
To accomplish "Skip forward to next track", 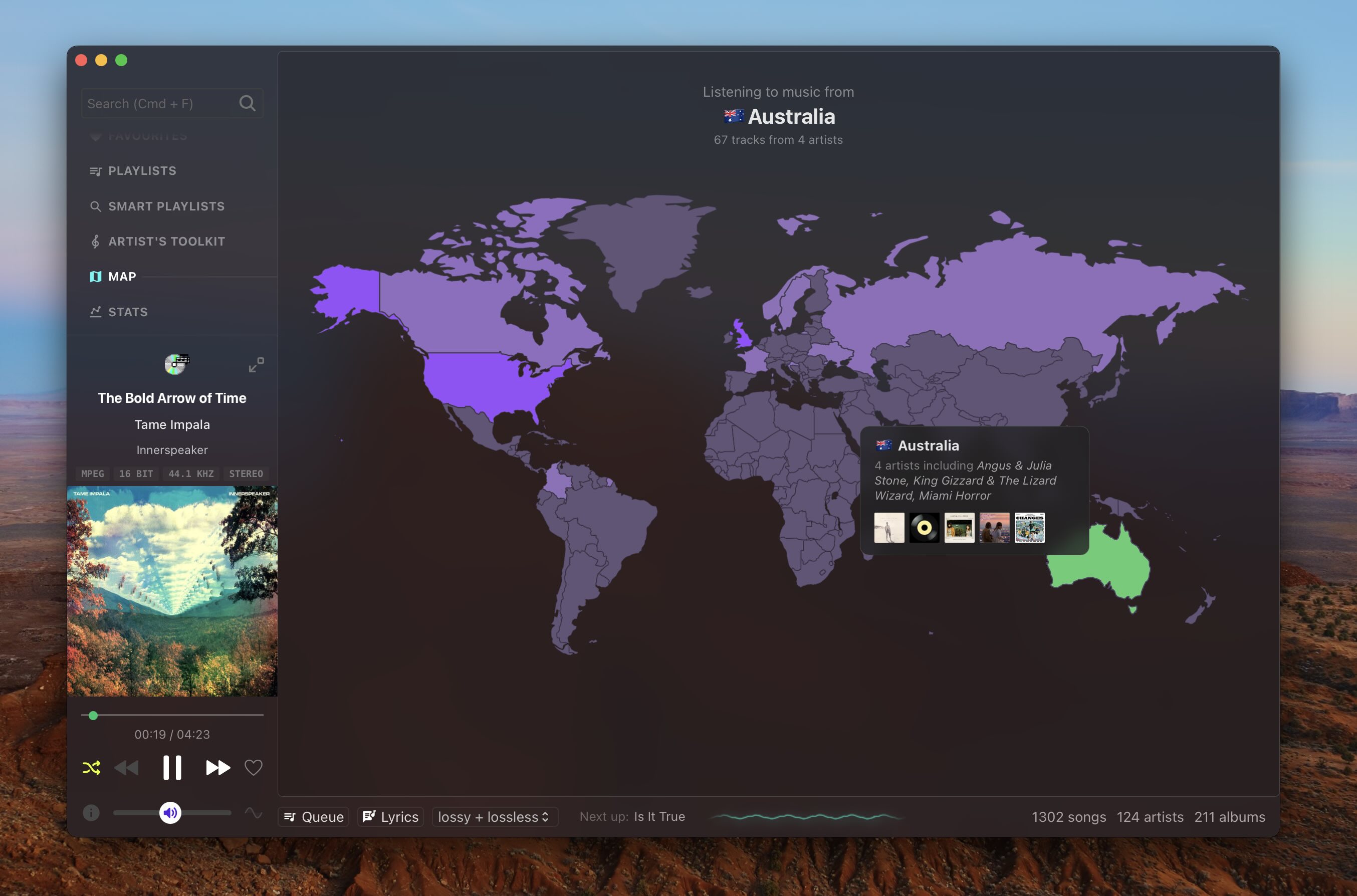I will tap(217, 767).
